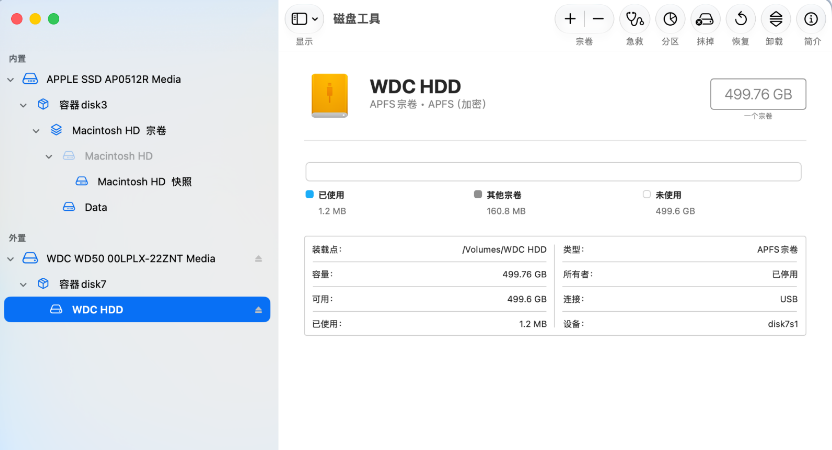Select 容器 disk7 in the sidebar
This screenshot has width=832, height=450.
click(x=137, y=284)
